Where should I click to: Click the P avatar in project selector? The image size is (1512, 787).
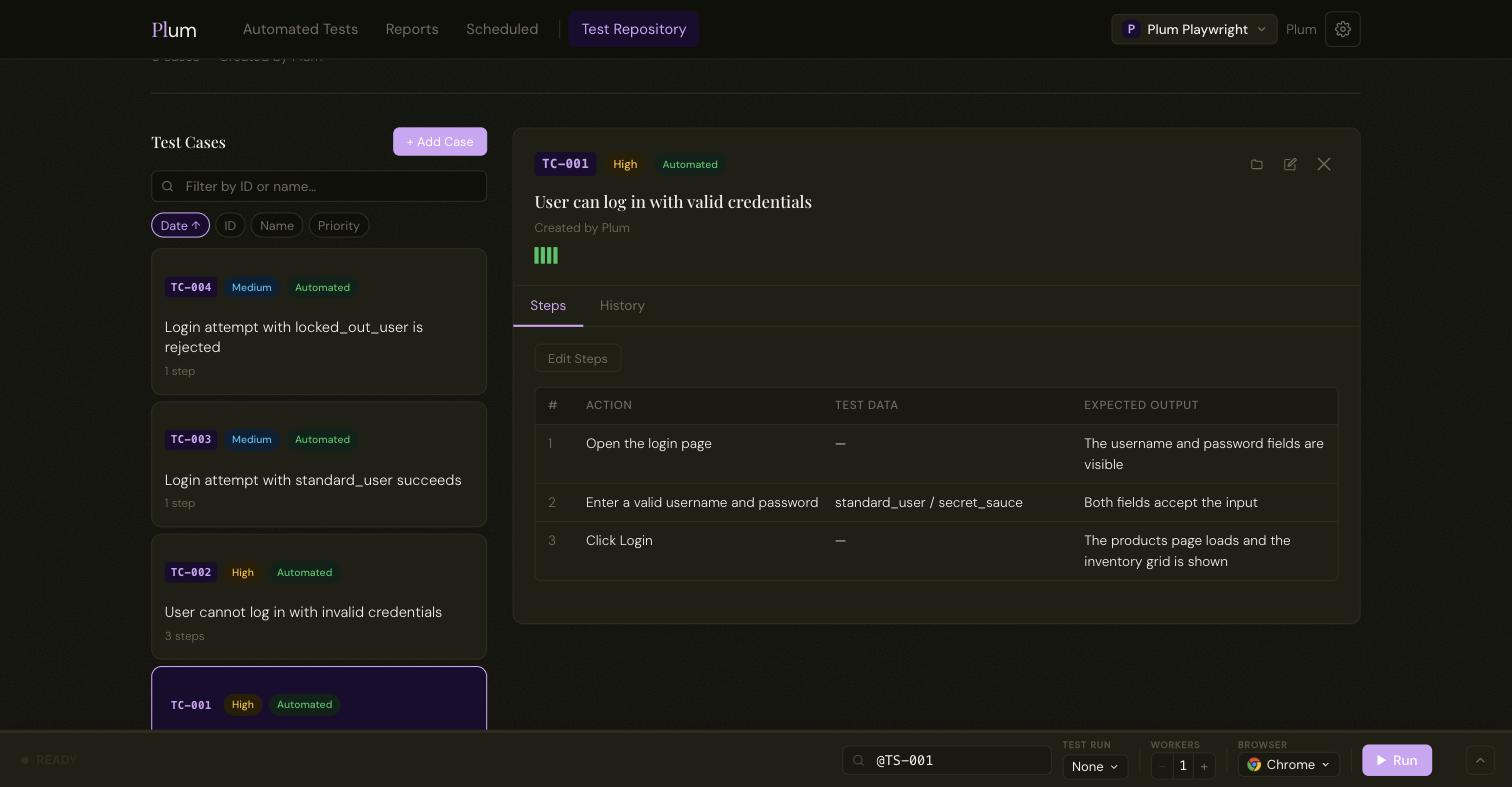[1131, 29]
